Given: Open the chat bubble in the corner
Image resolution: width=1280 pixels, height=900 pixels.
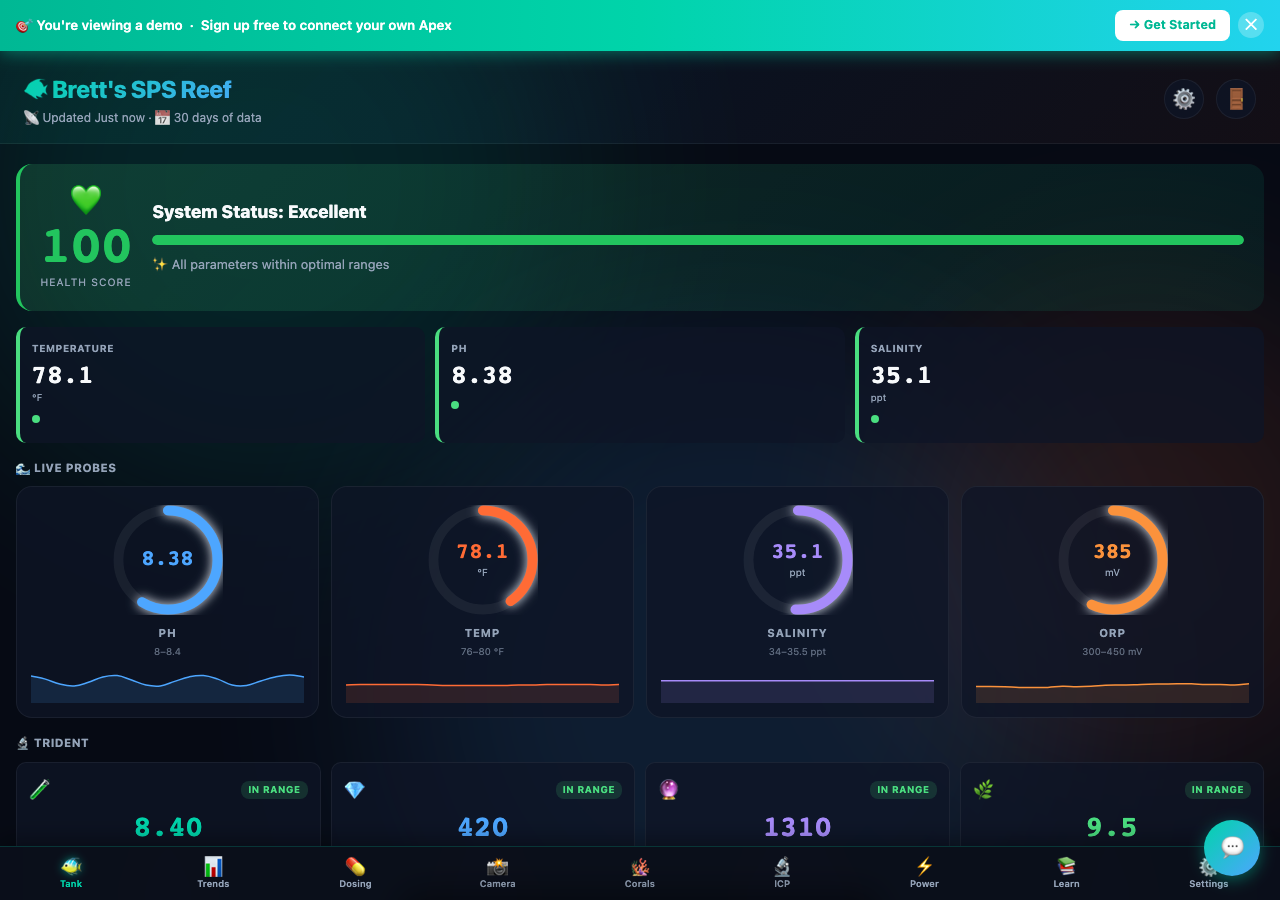Looking at the screenshot, I should [1232, 847].
